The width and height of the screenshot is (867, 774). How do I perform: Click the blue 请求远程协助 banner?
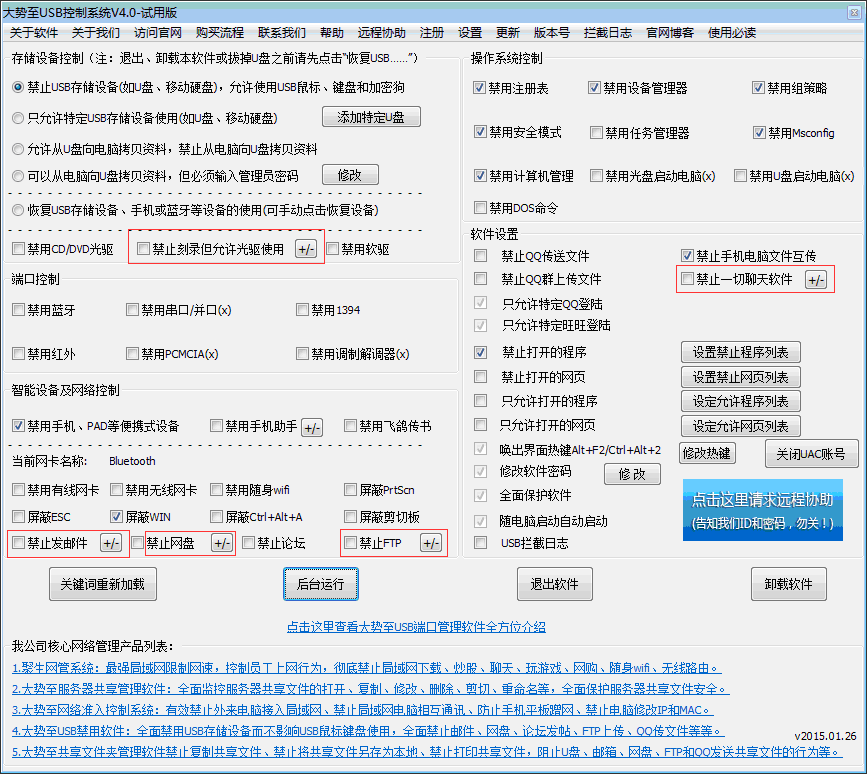(761, 510)
